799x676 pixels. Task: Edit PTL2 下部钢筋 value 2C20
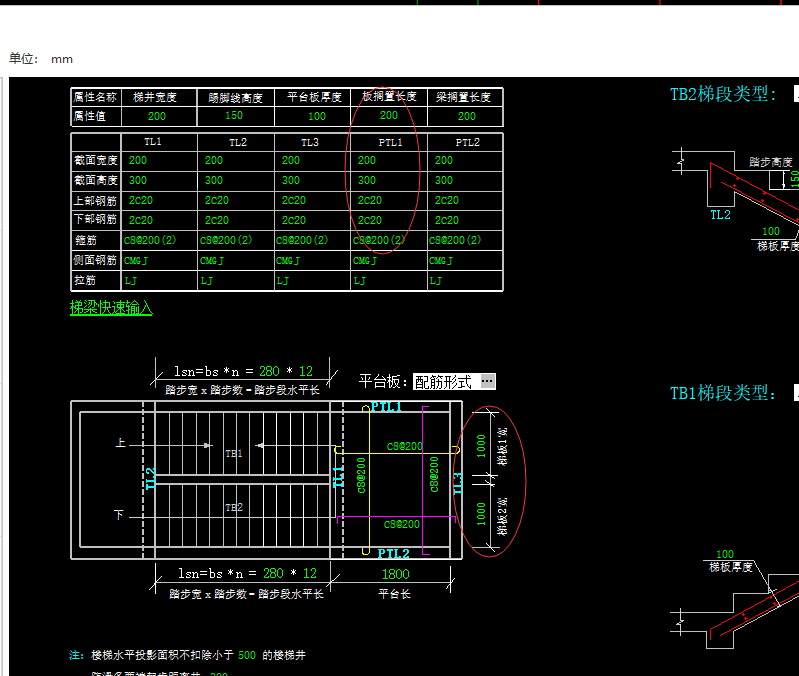446,221
